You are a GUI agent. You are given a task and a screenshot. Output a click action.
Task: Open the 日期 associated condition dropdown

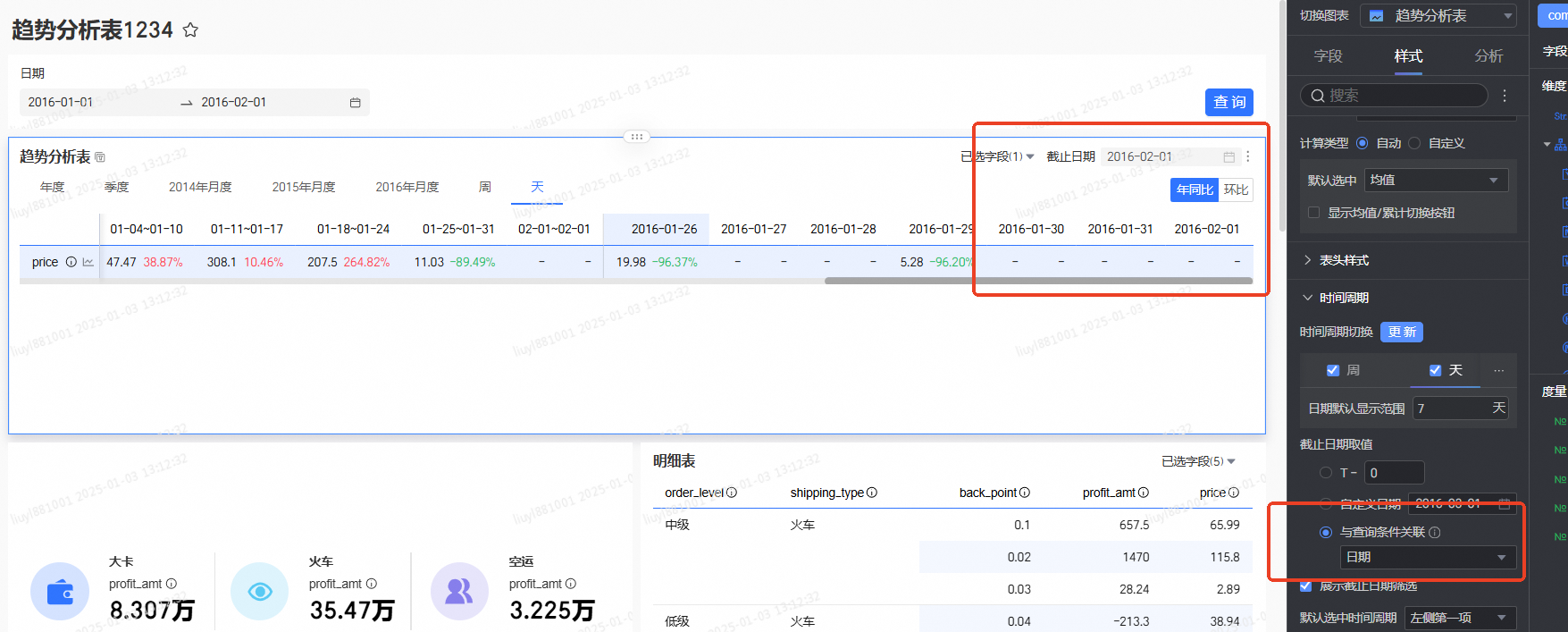[1428, 557]
